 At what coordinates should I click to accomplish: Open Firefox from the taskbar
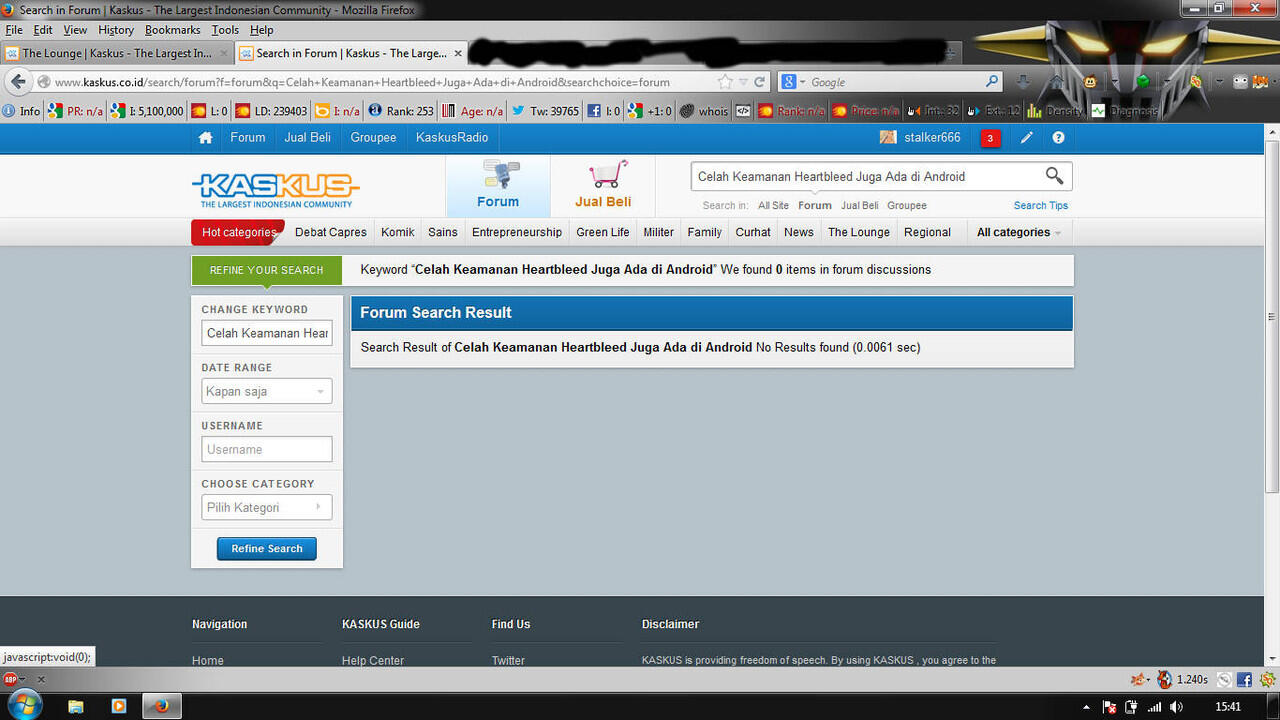click(x=161, y=706)
